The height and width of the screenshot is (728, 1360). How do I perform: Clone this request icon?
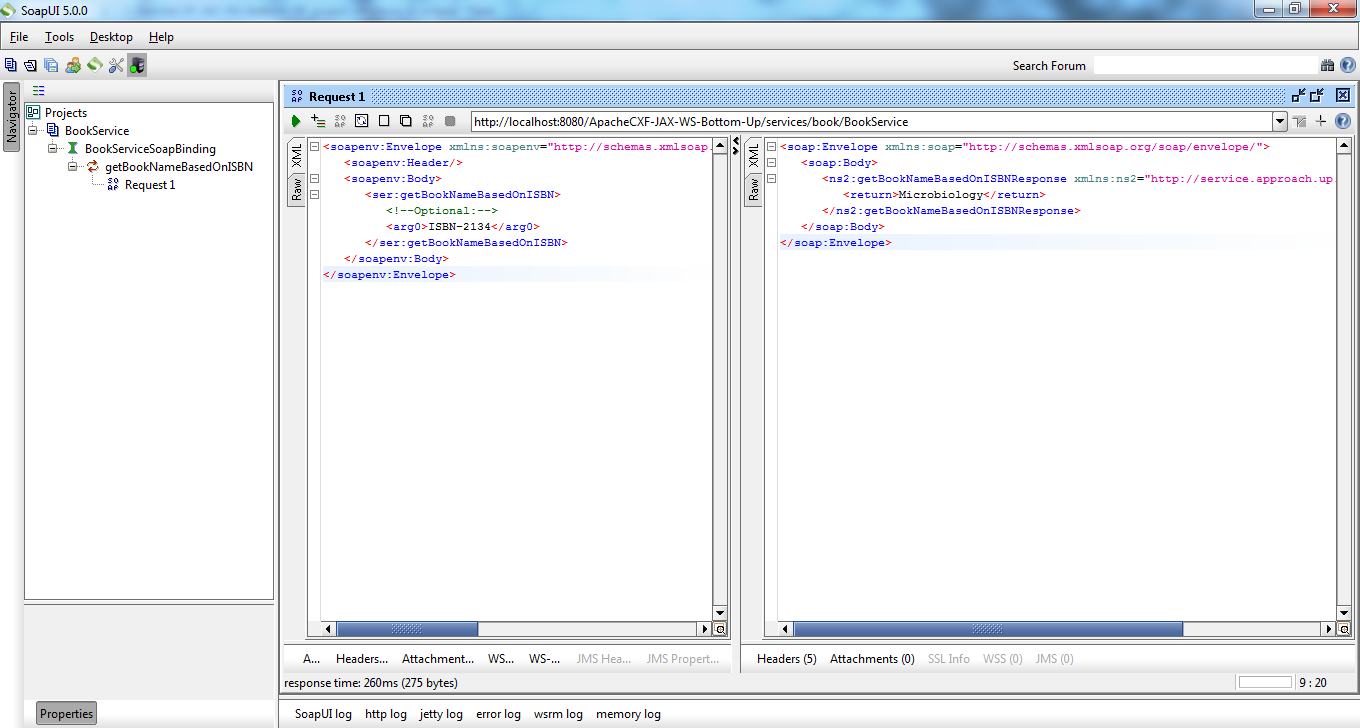click(406, 121)
